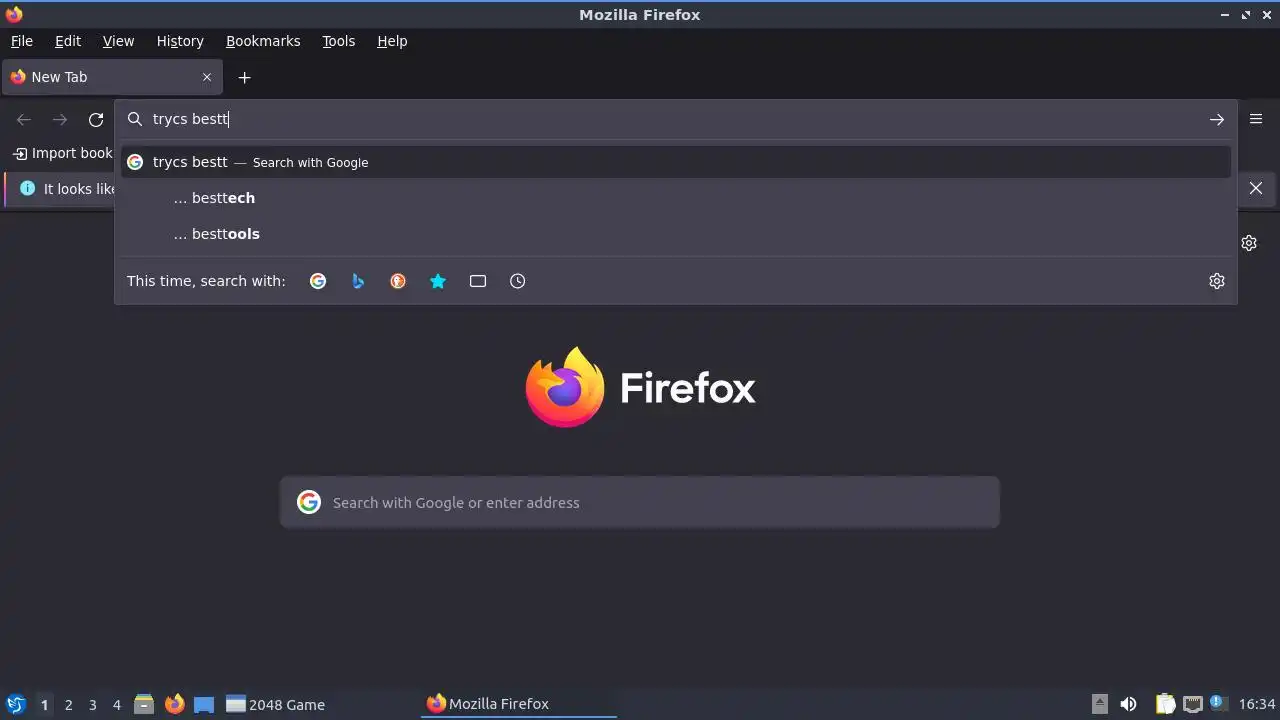Search bookmarks with the star icon
1280x720 pixels.
pyautogui.click(x=438, y=281)
